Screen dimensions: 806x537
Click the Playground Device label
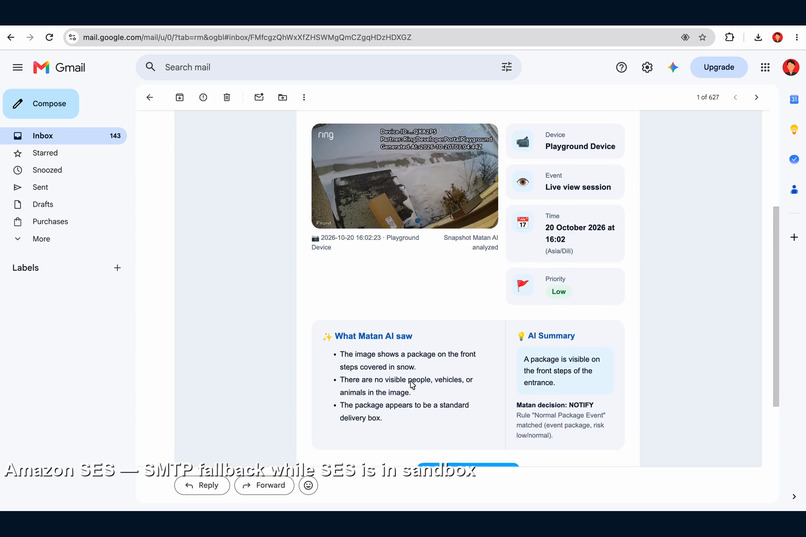[x=580, y=146]
